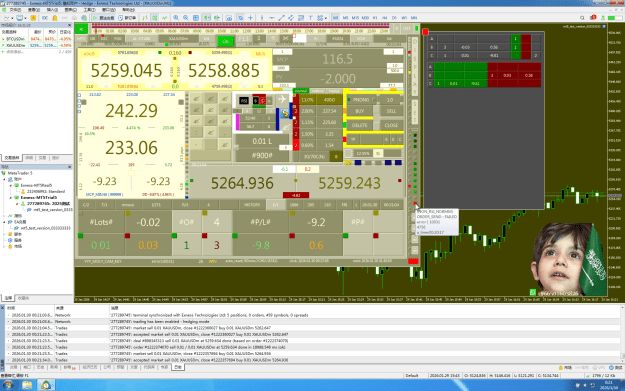Switch to 收藏夹 Favorites tab in Navigator

click(x=23, y=298)
